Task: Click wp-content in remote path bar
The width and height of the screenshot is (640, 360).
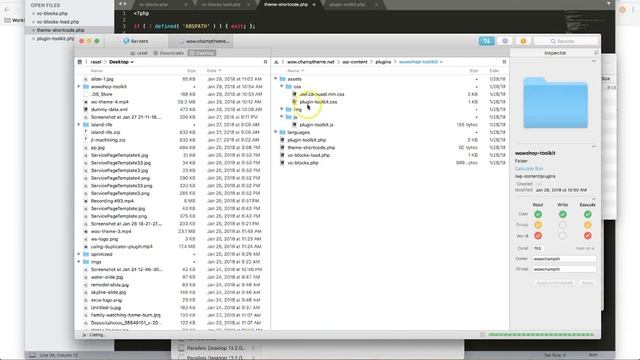Action: click(355, 62)
